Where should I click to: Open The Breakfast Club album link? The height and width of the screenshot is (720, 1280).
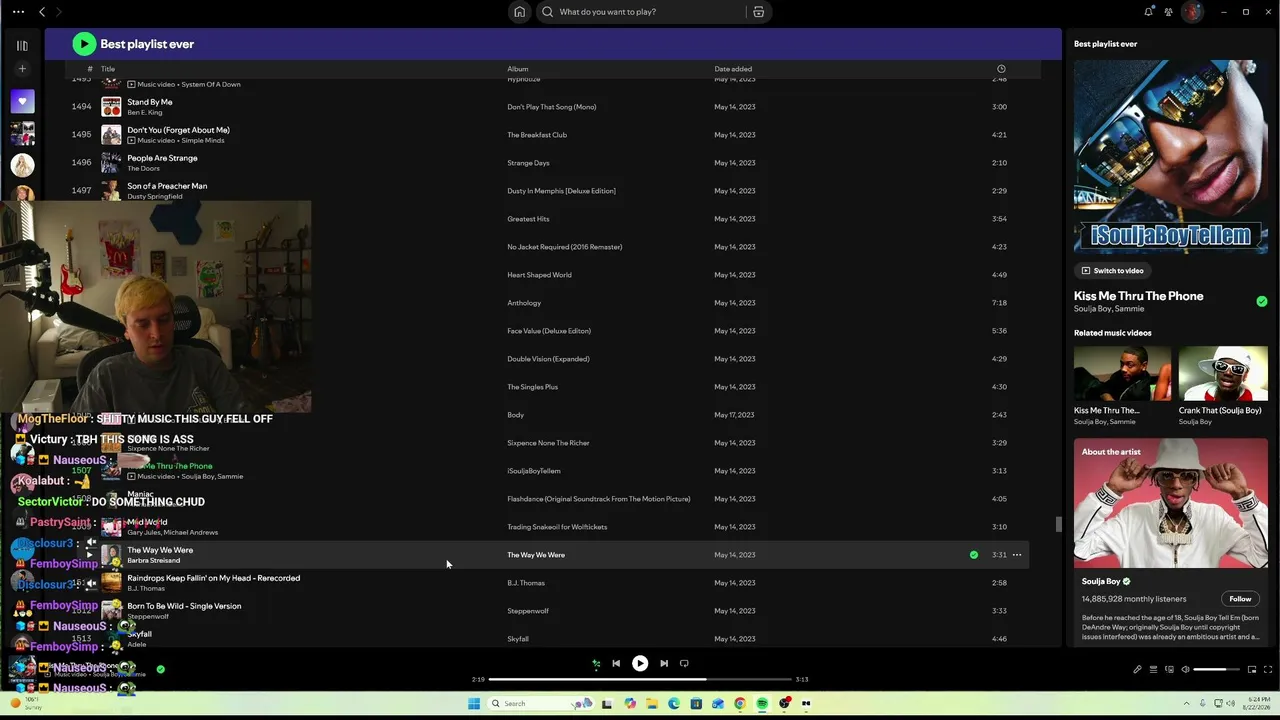[x=537, y=135]
